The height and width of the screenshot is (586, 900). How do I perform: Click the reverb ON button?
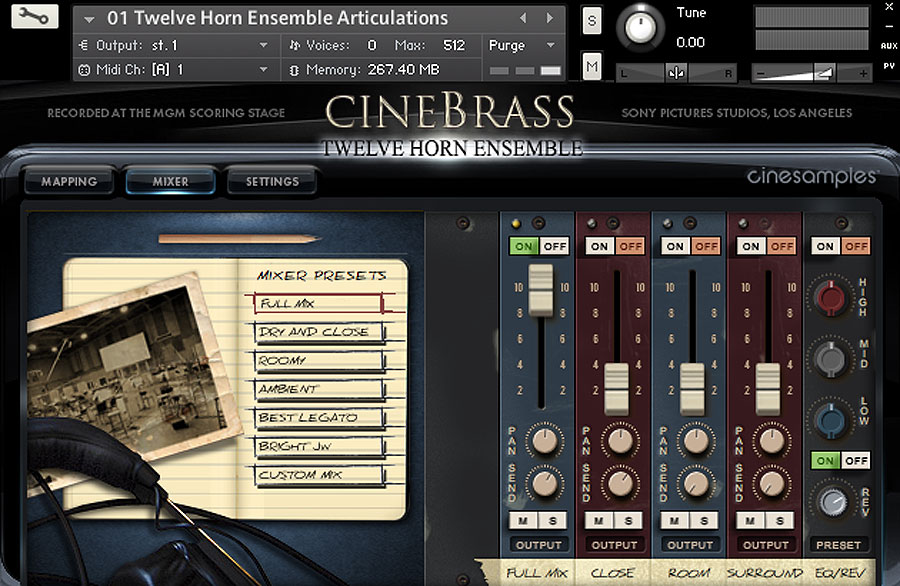(825, 460)
